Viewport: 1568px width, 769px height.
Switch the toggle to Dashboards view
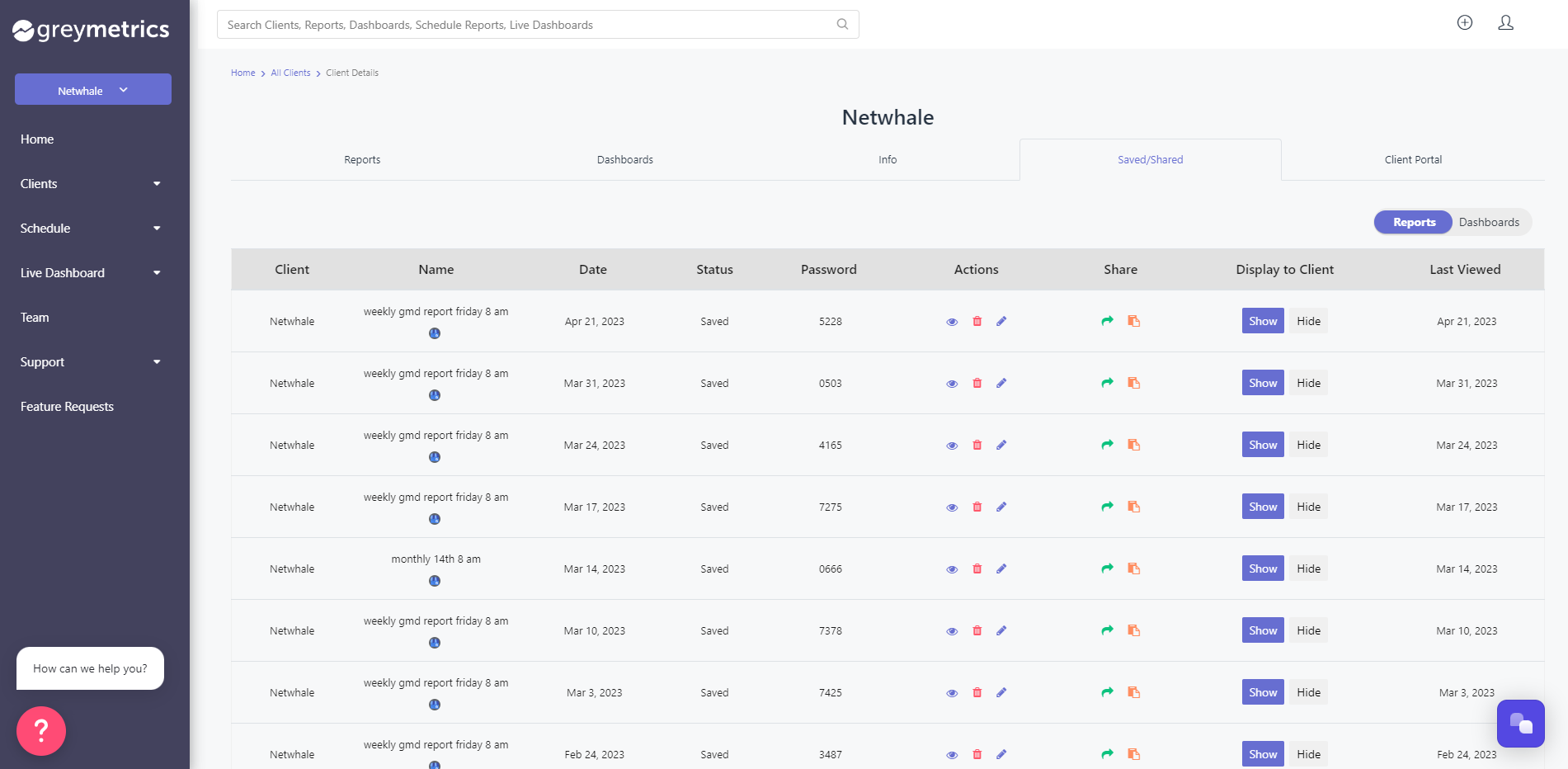pyautogui.click(x=1488, y=222)
